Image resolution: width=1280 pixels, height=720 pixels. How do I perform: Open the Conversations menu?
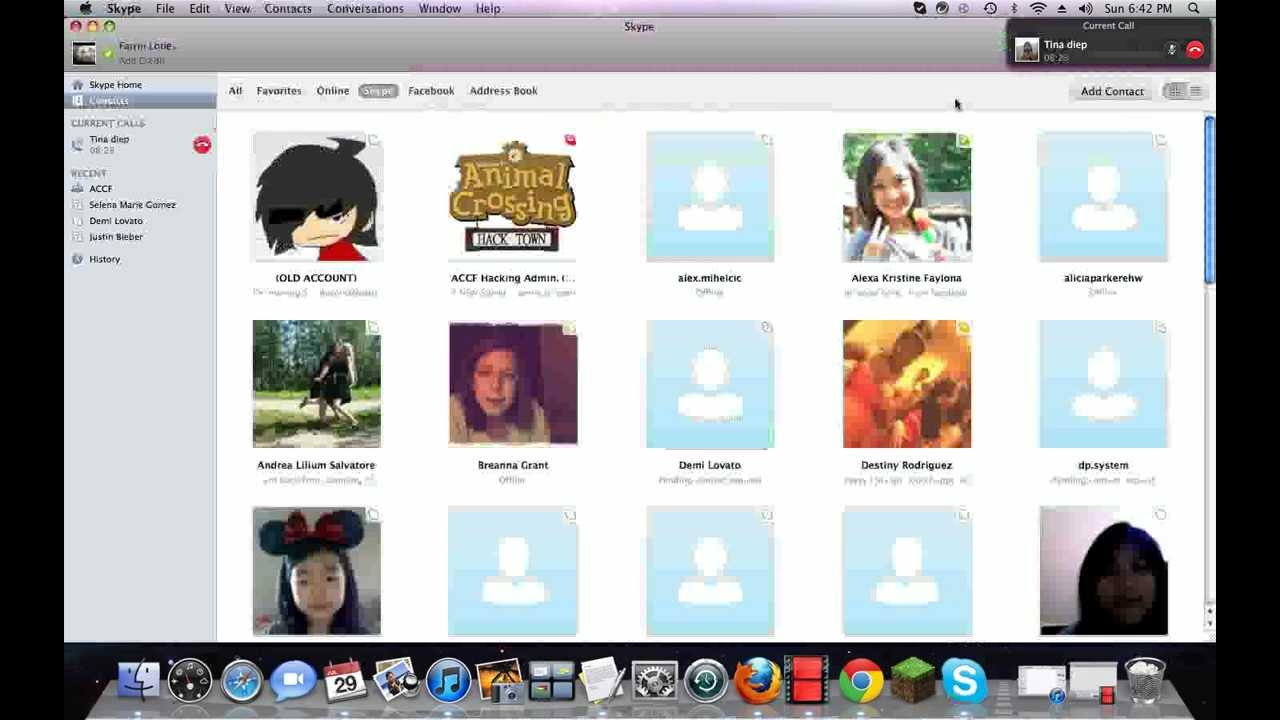point(365,8)
